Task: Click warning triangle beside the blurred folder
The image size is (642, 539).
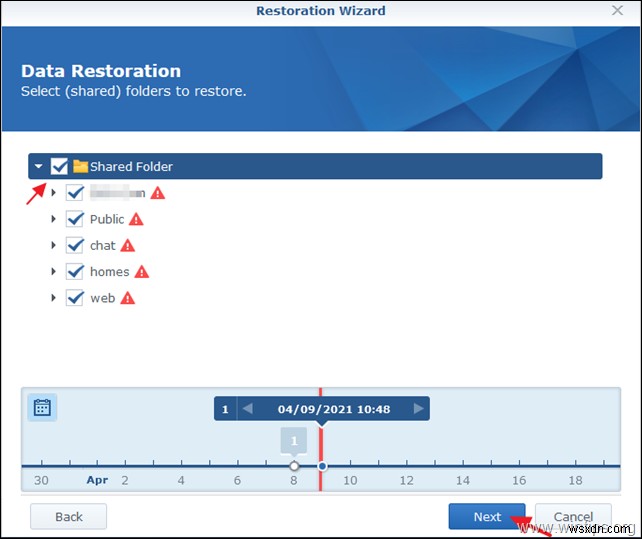Action: coord(158,193)
